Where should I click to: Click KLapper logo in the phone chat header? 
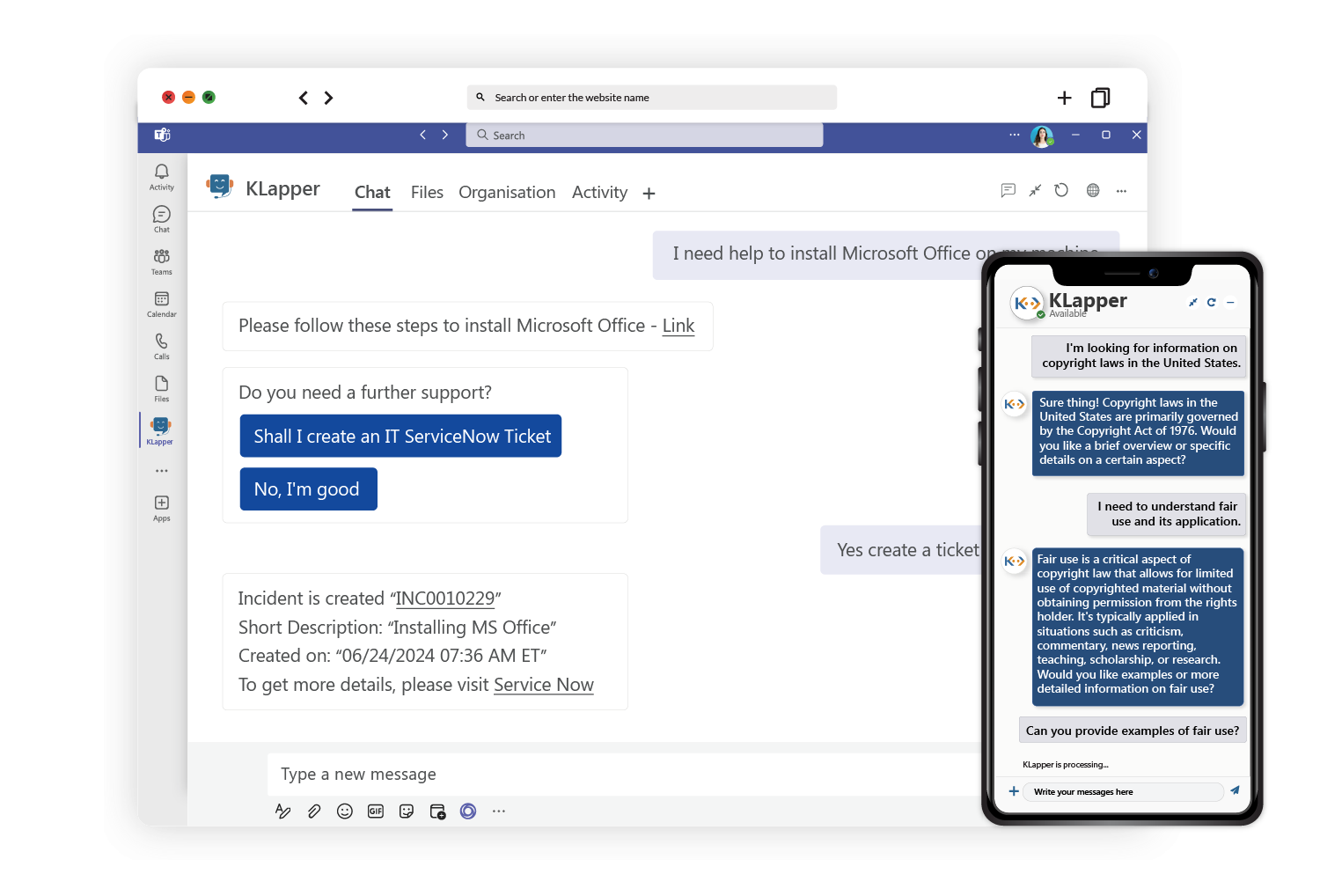pyautogui.click(x=1026, y=303)
